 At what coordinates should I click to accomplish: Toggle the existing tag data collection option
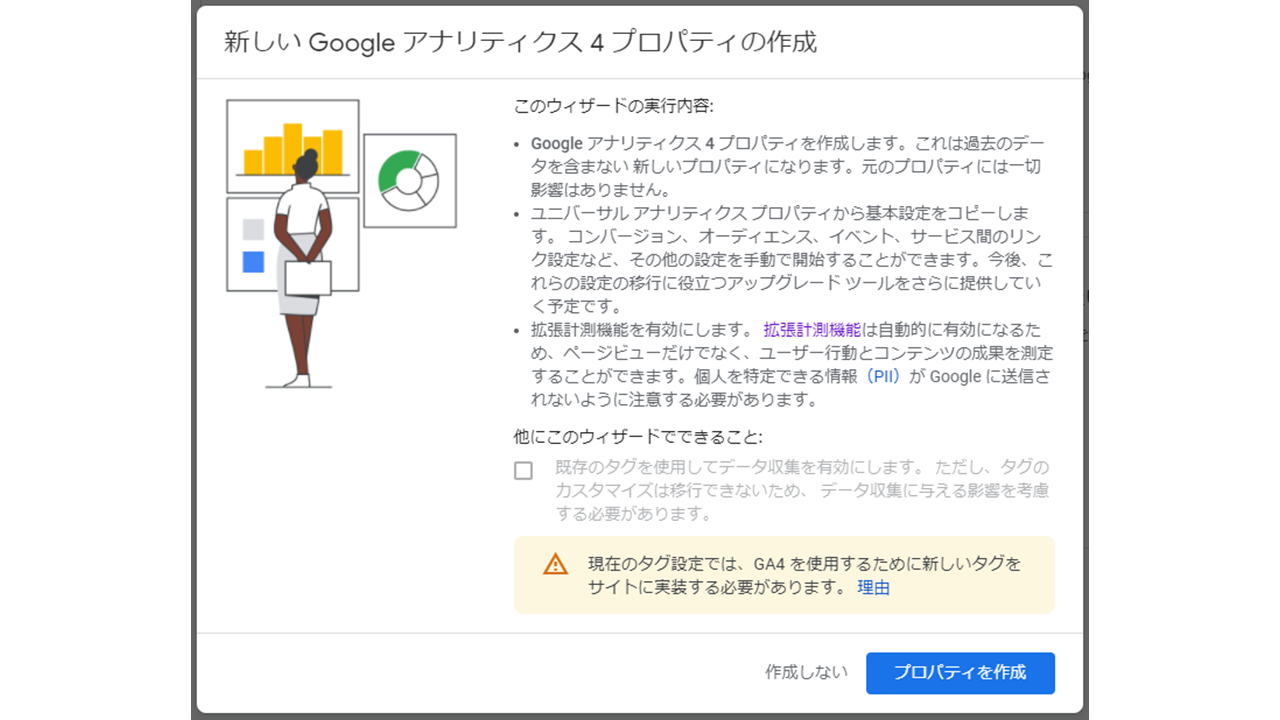pos(522,470)
